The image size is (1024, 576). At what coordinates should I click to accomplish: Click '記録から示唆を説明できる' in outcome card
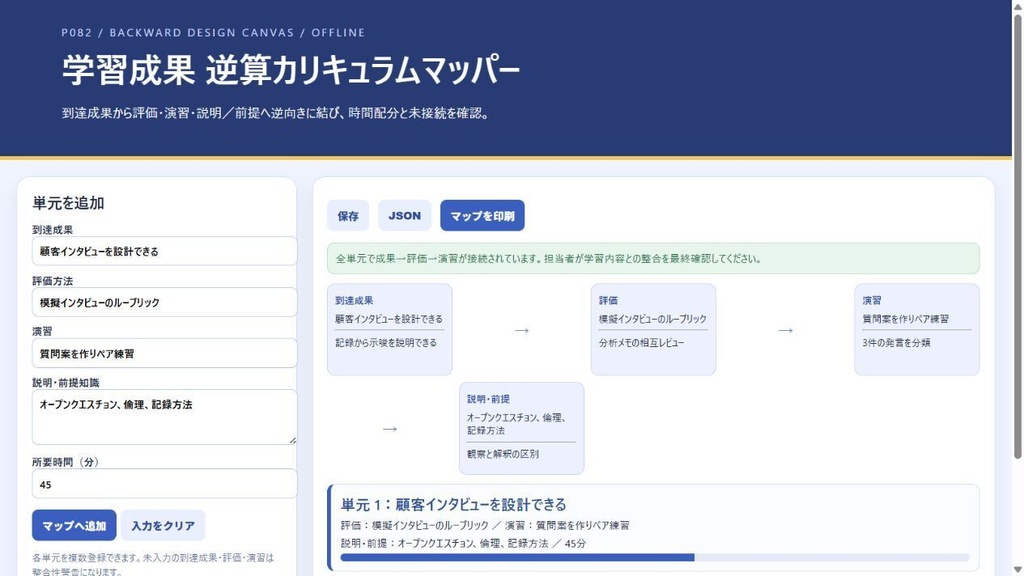386,342
